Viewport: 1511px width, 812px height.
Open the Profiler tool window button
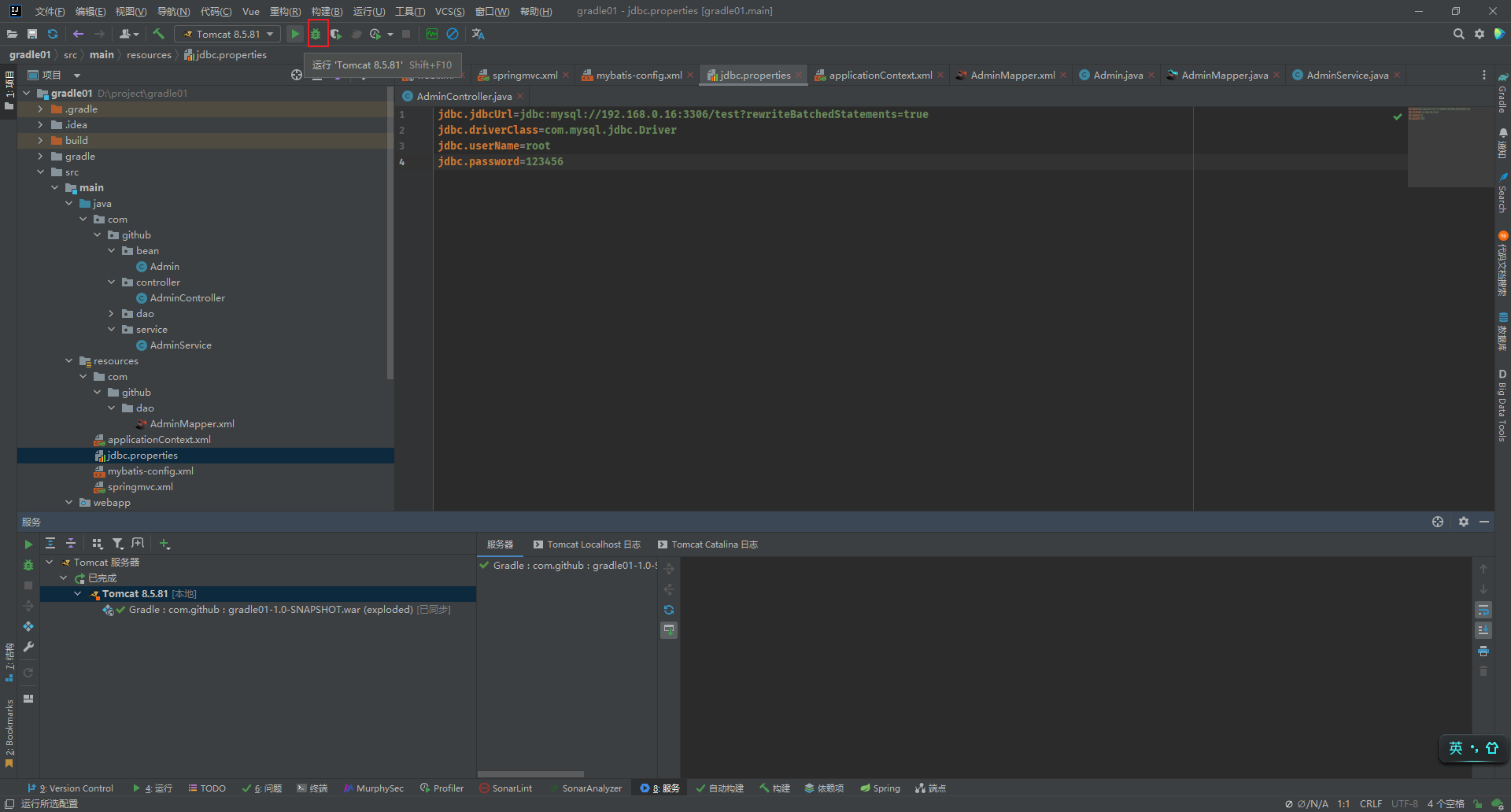click(441, 788)
